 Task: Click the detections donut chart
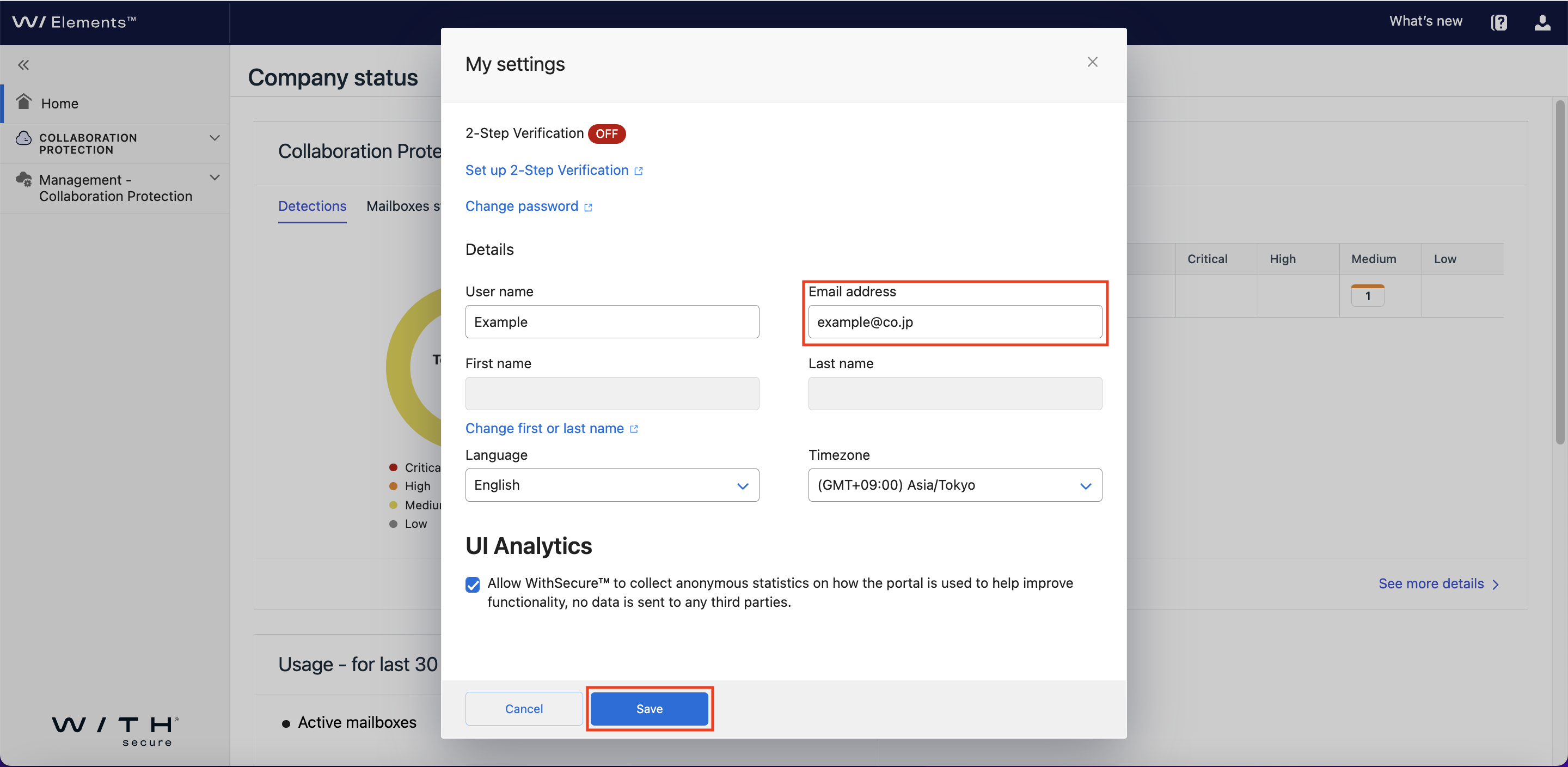(x=414, y=367)
